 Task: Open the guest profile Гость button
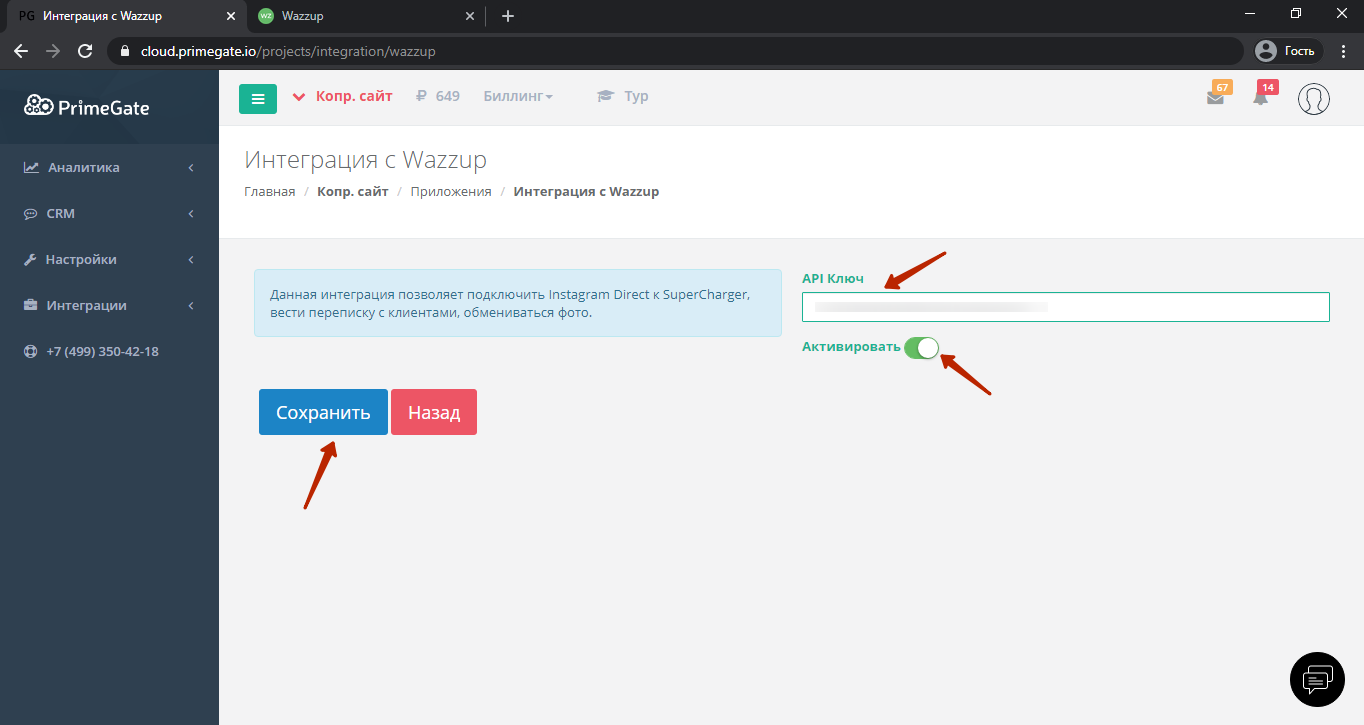(1289, 51)
